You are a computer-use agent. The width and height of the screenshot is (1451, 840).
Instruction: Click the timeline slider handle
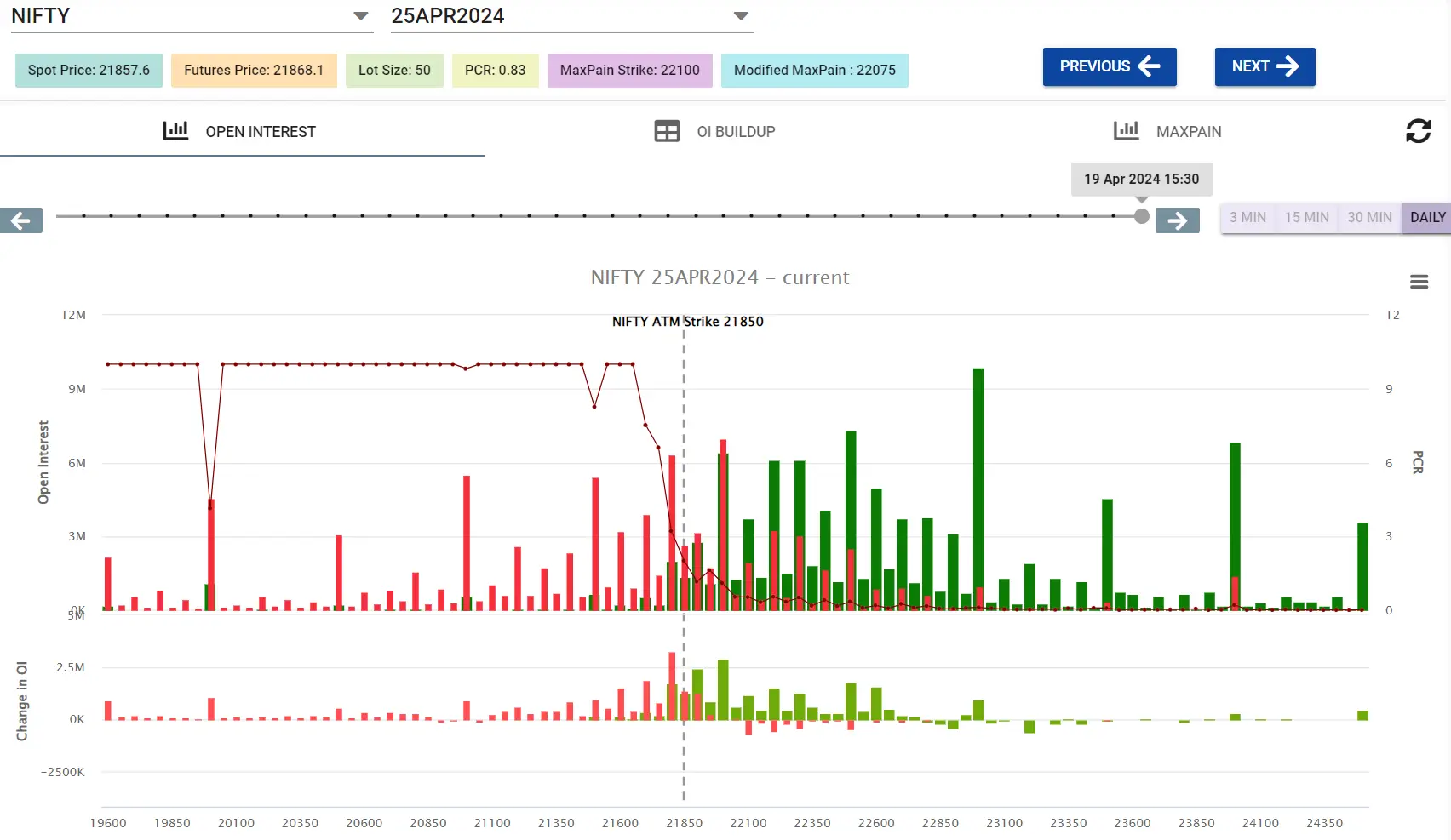click(x=1142, y=216)
